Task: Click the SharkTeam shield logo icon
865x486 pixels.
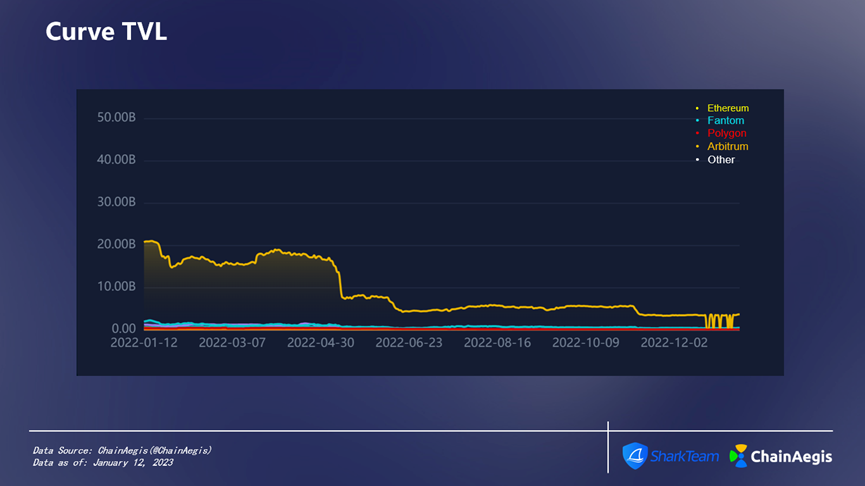Action: point(635,456)
